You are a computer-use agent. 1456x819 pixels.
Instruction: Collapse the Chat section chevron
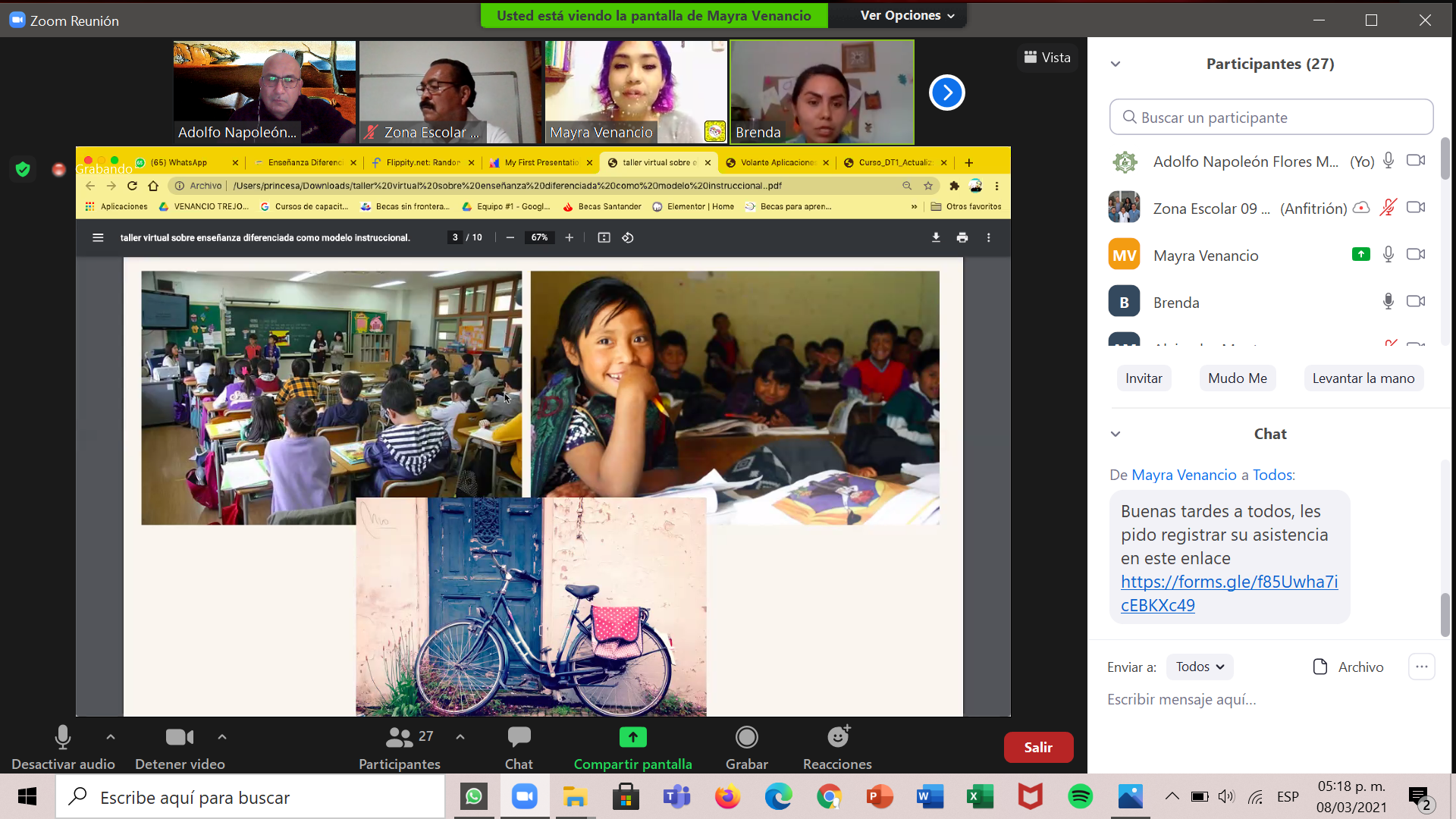pos(1116,434)
